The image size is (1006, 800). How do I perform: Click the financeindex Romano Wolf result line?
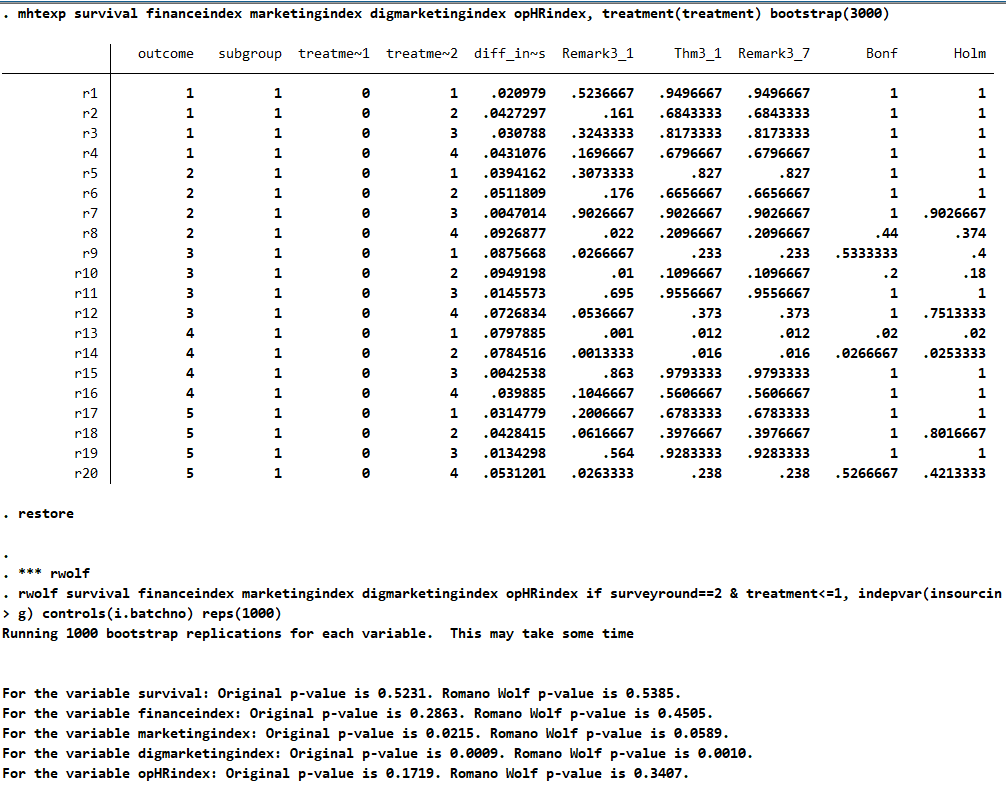click(357, 713)
